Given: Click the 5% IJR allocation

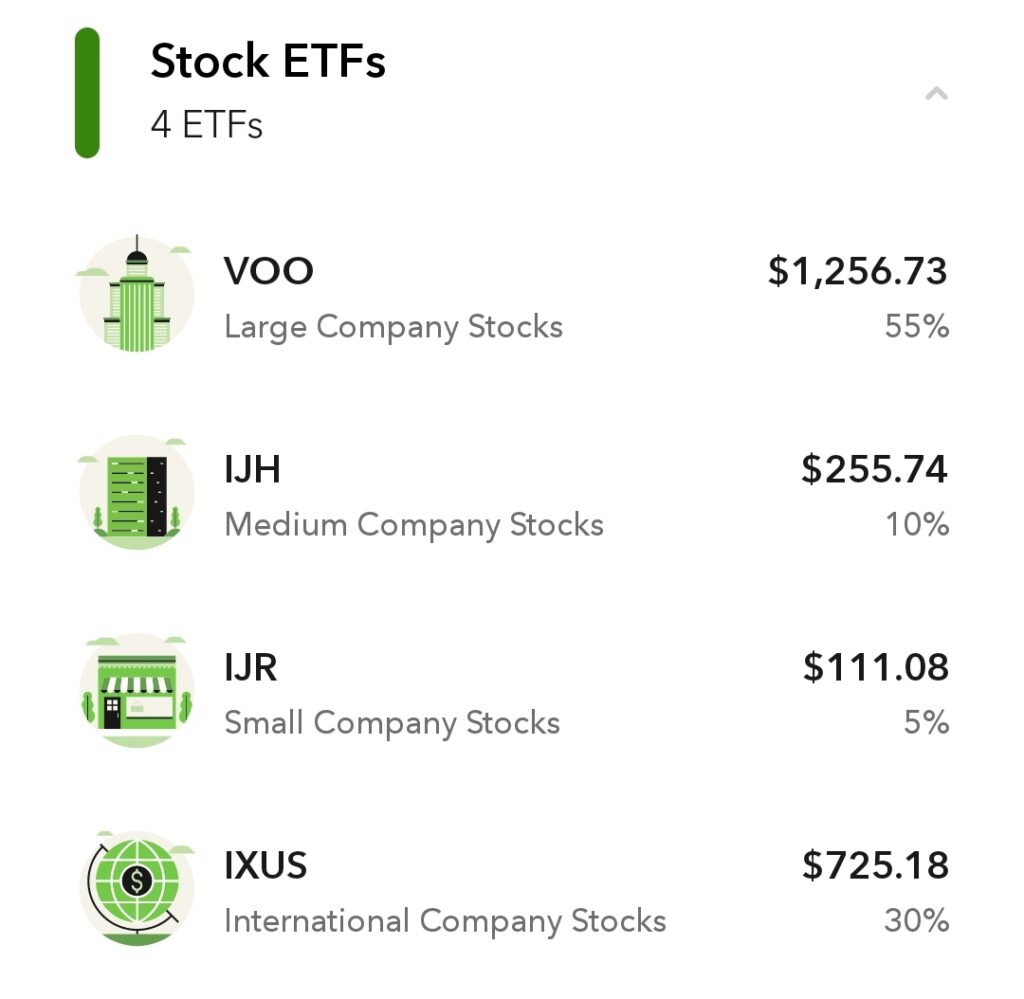Looking at the screenshot, I should (x=926, y=722).
